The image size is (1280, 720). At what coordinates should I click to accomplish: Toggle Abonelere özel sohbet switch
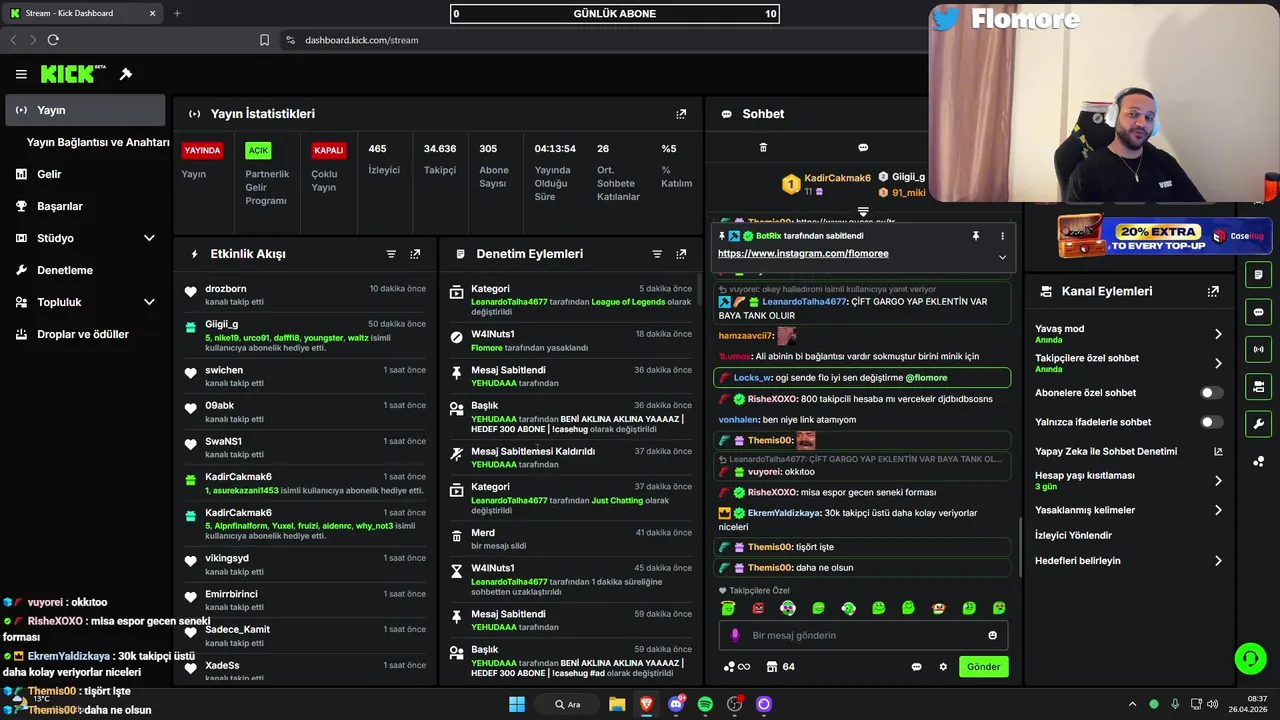(1212, 393)
